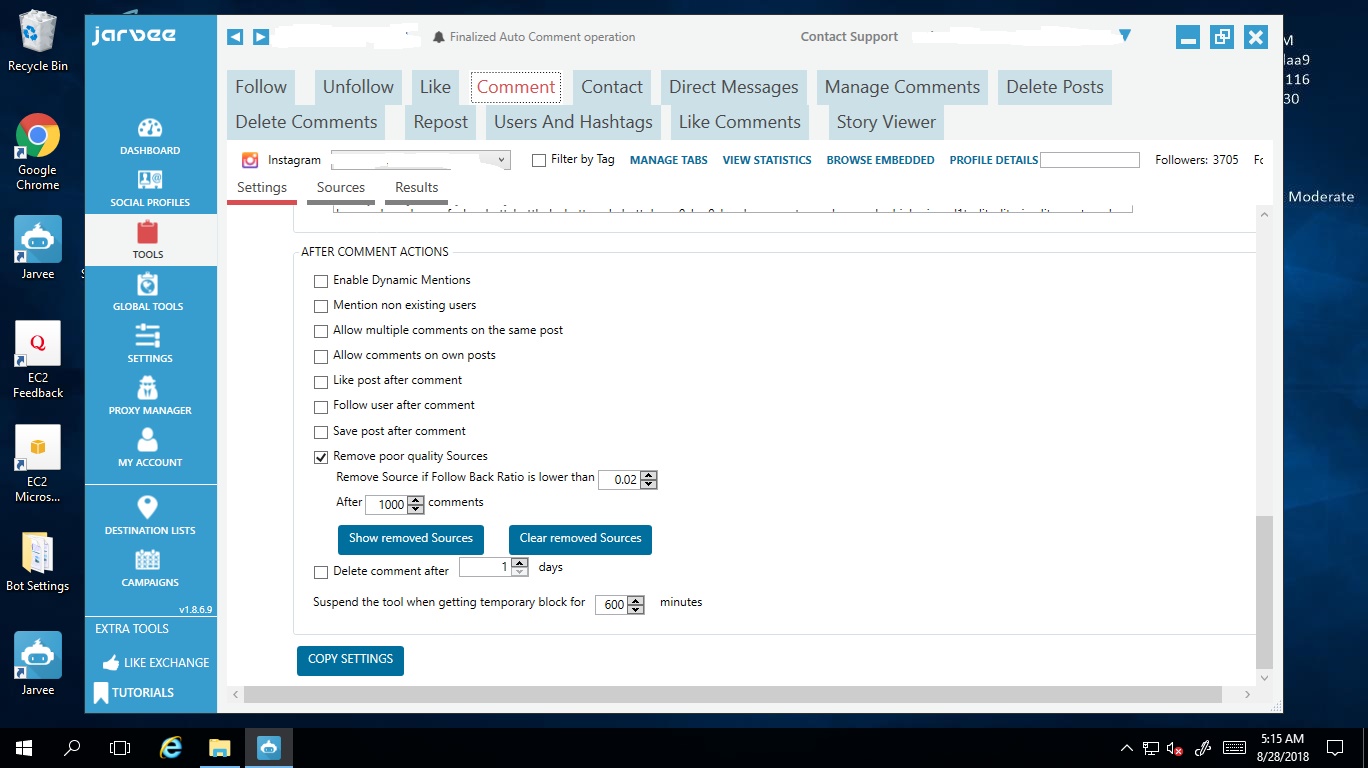Viewport: 1368px width, 768px height.
Task: Click the horizontal scrollbar at bottom
Action: coord(732,694)
